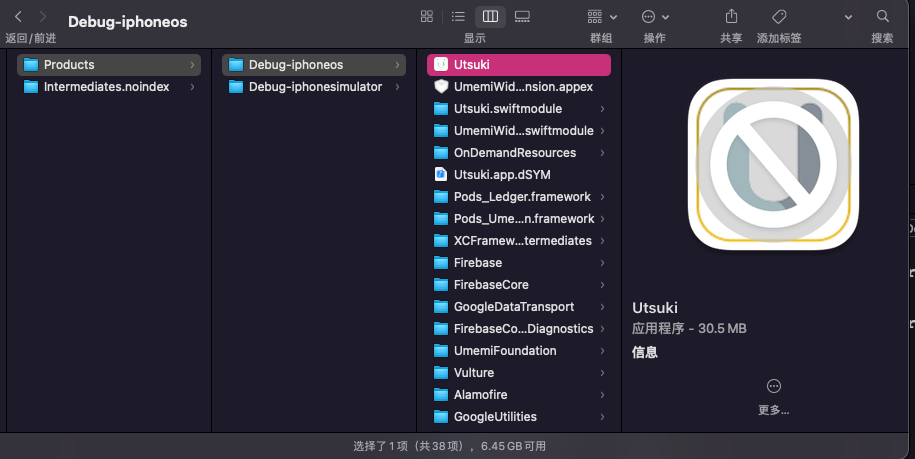
Task: Select UmemiWid...nsion.appex file
Action: point(519,87)
